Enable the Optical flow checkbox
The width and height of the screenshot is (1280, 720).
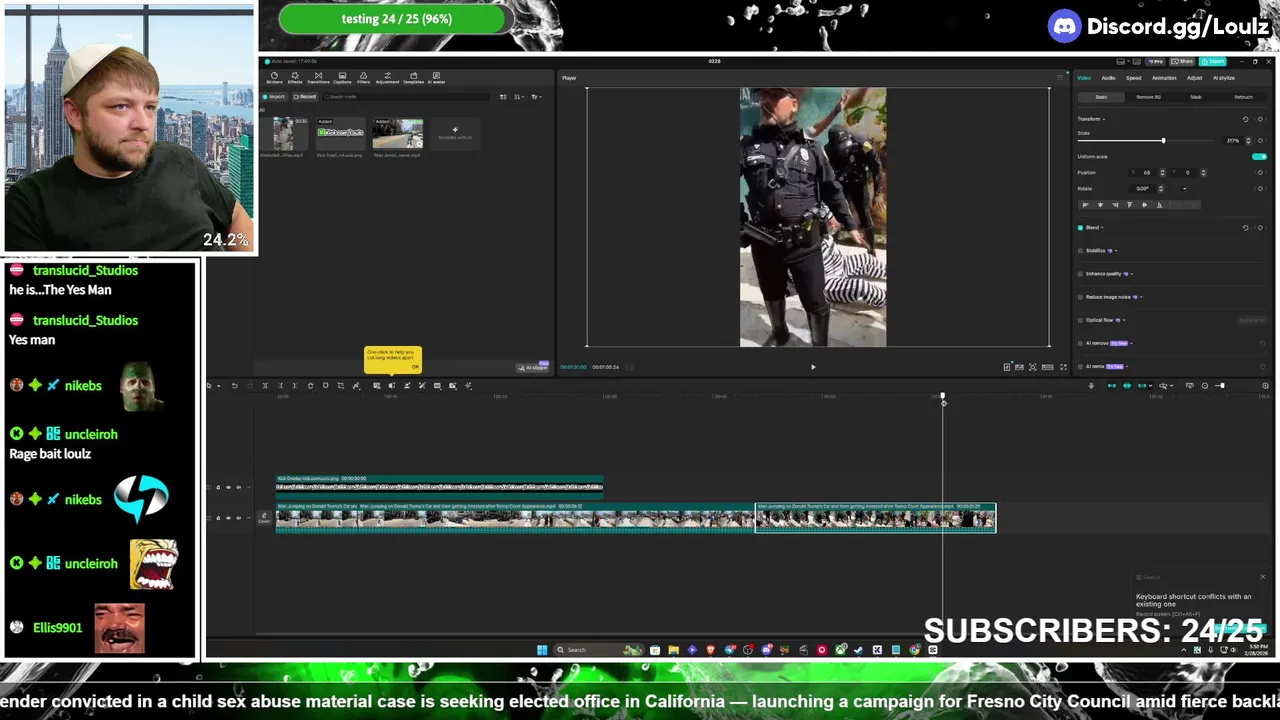click(1080, 320)
